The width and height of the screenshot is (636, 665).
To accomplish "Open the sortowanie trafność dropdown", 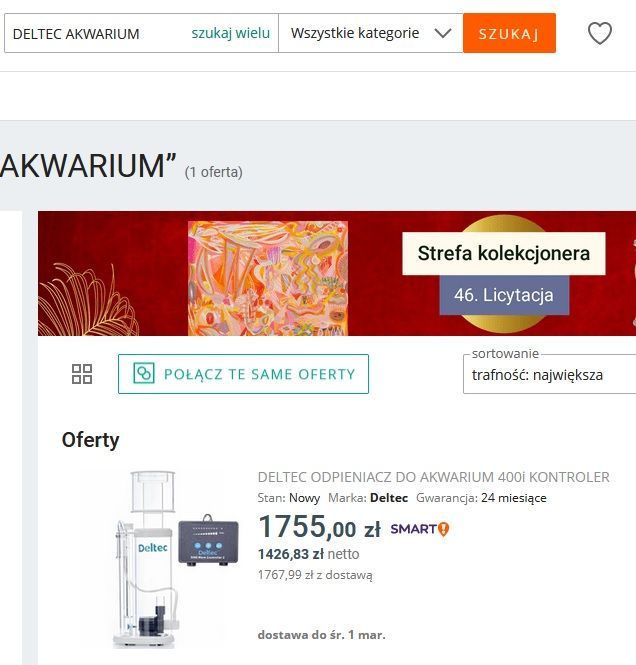I will coord(550,375).
